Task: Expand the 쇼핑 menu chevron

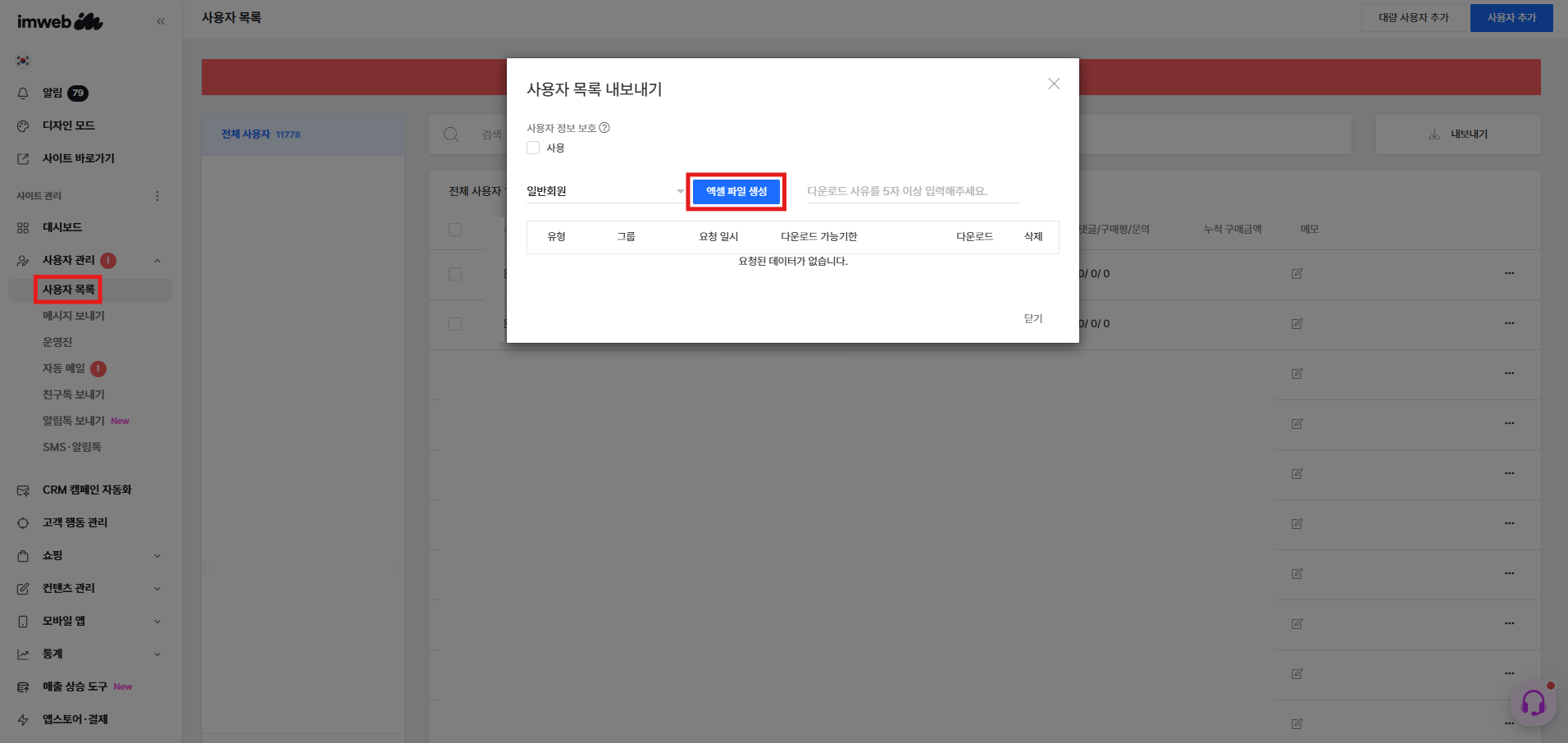Action: (x=157, y=556)
